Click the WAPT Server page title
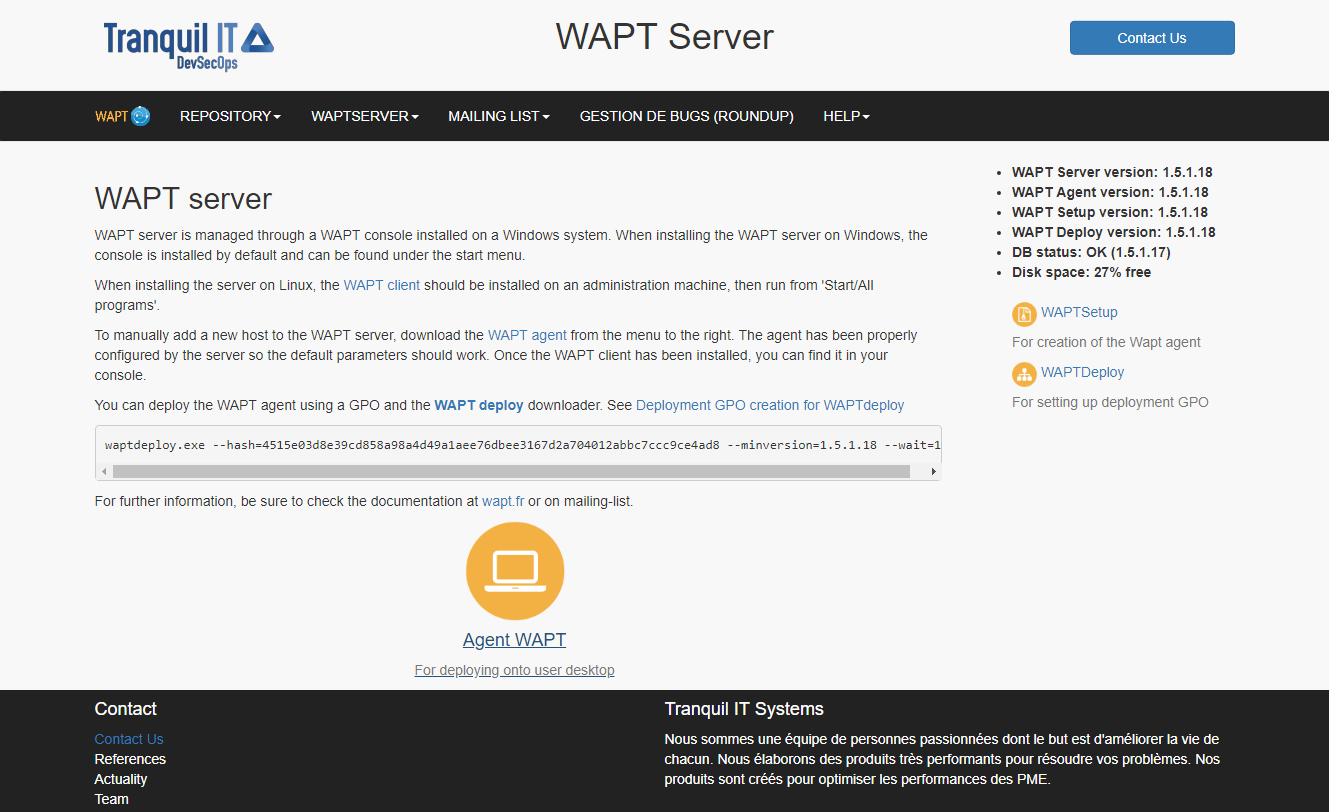 (665, 37)
